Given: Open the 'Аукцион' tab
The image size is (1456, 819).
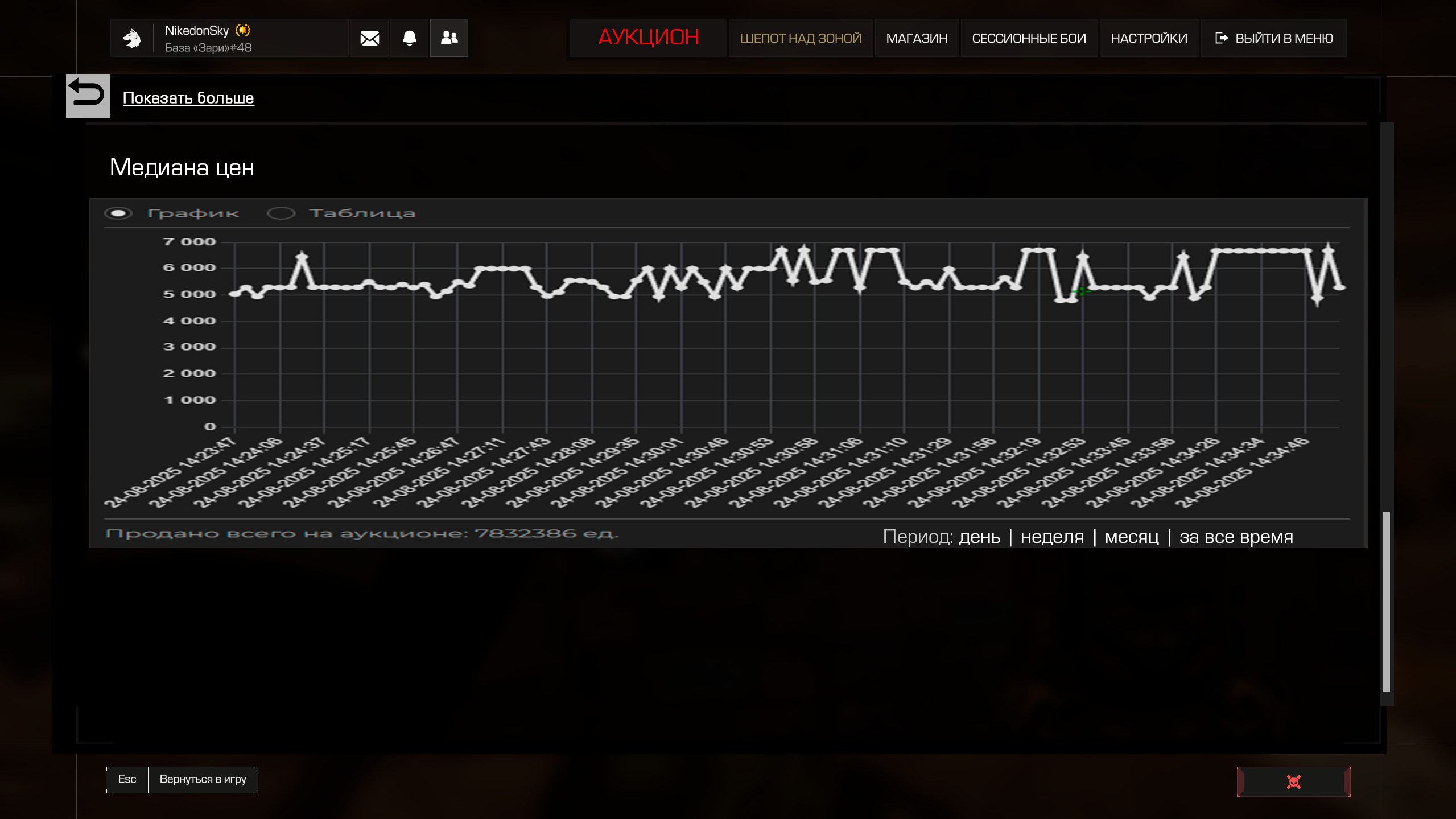Looking at the screenshot, I should (x=648, y=38).
